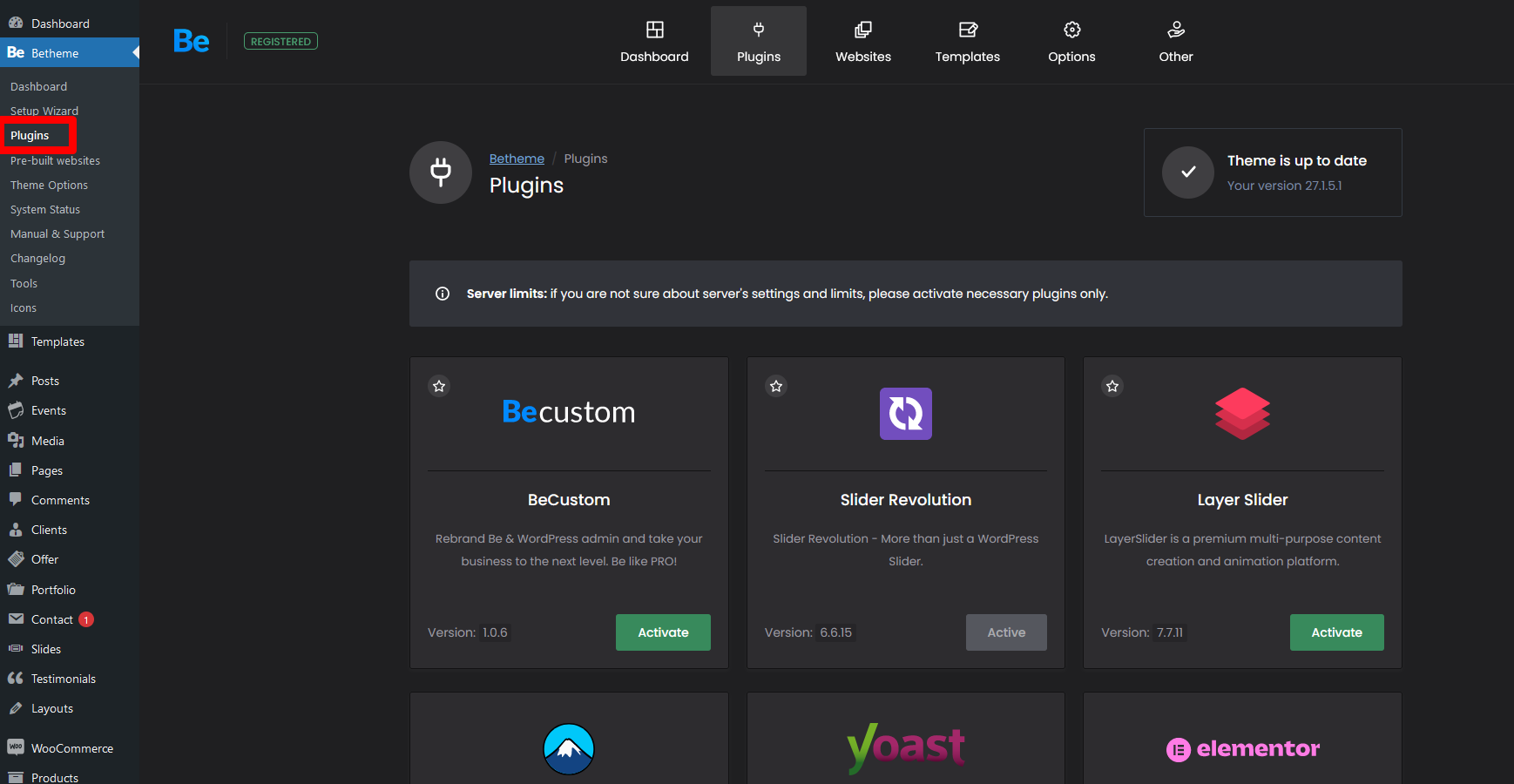
Task: Open Options tab with gear icon
Action: pos(1071,41)
